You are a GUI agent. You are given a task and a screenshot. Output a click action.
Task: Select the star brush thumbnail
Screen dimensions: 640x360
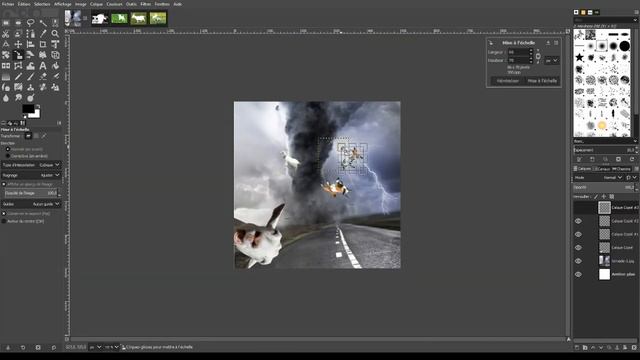coord(580,57)
